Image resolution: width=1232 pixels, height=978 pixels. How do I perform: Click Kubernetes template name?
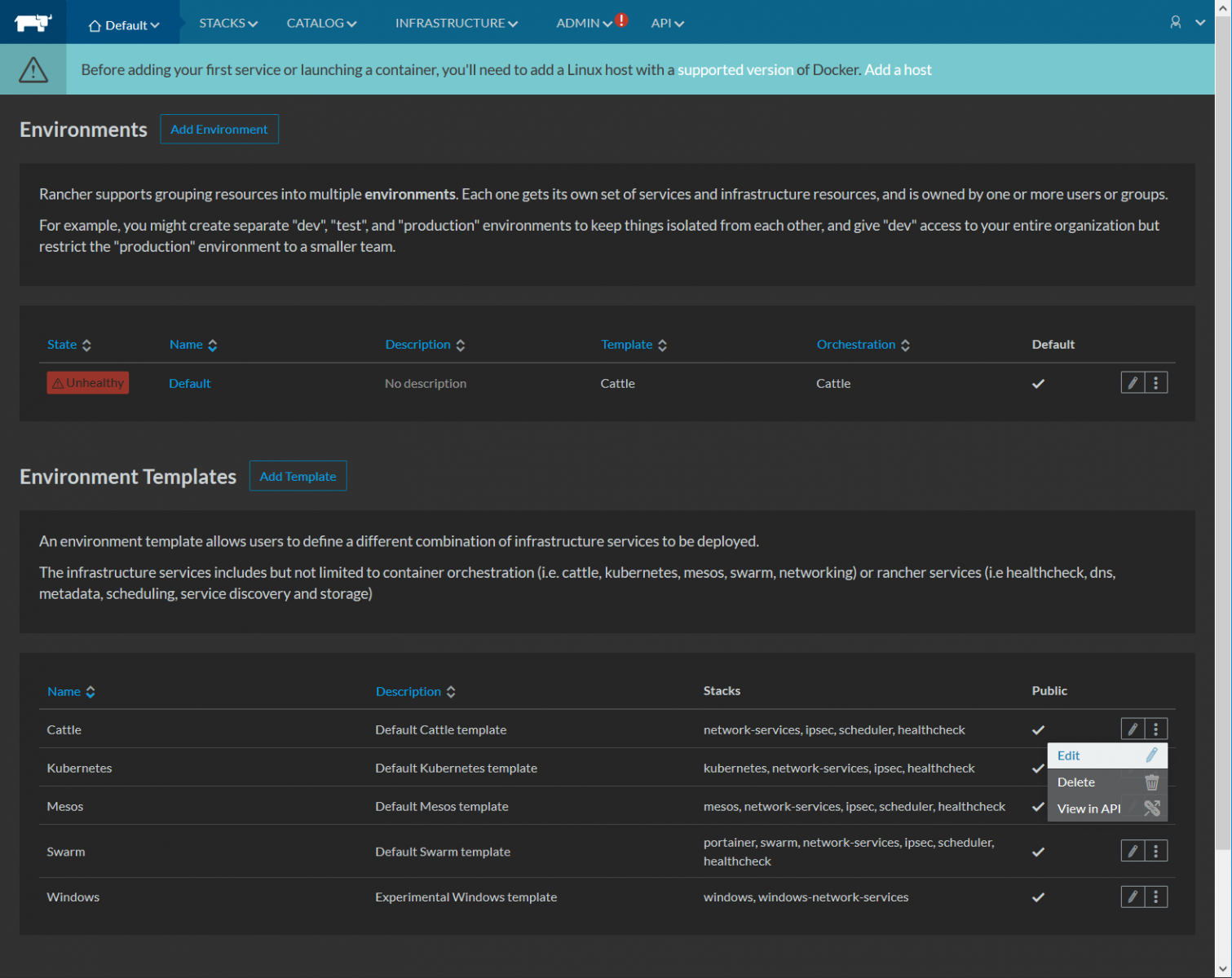79,768
